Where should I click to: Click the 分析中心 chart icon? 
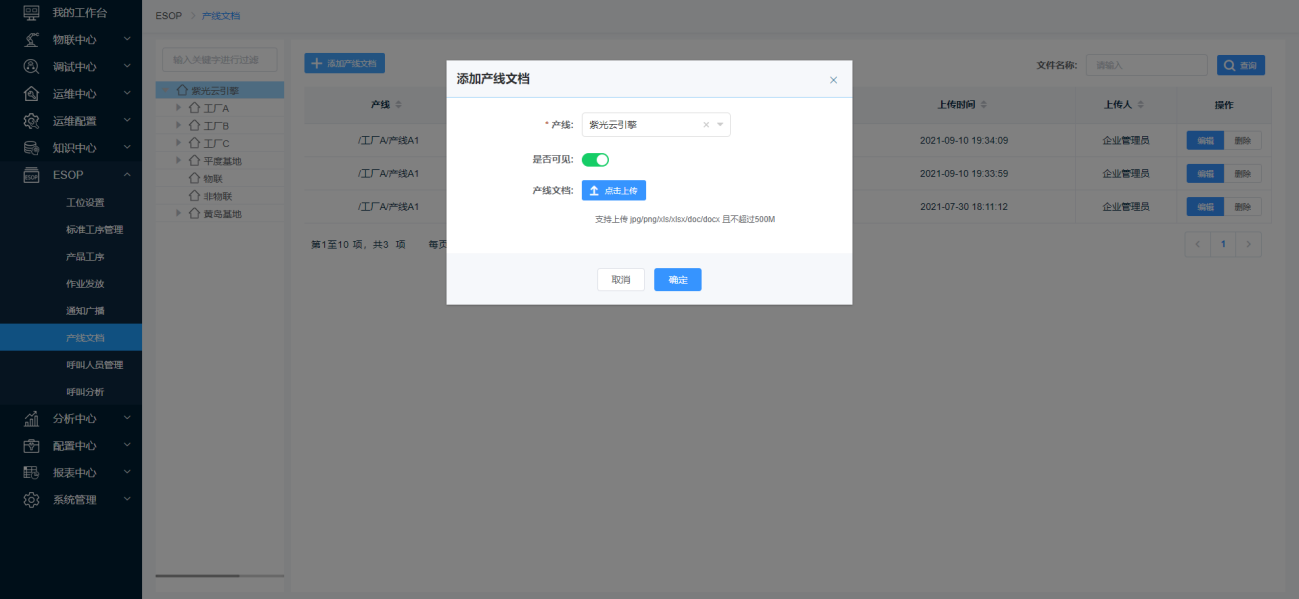point(31,419)
